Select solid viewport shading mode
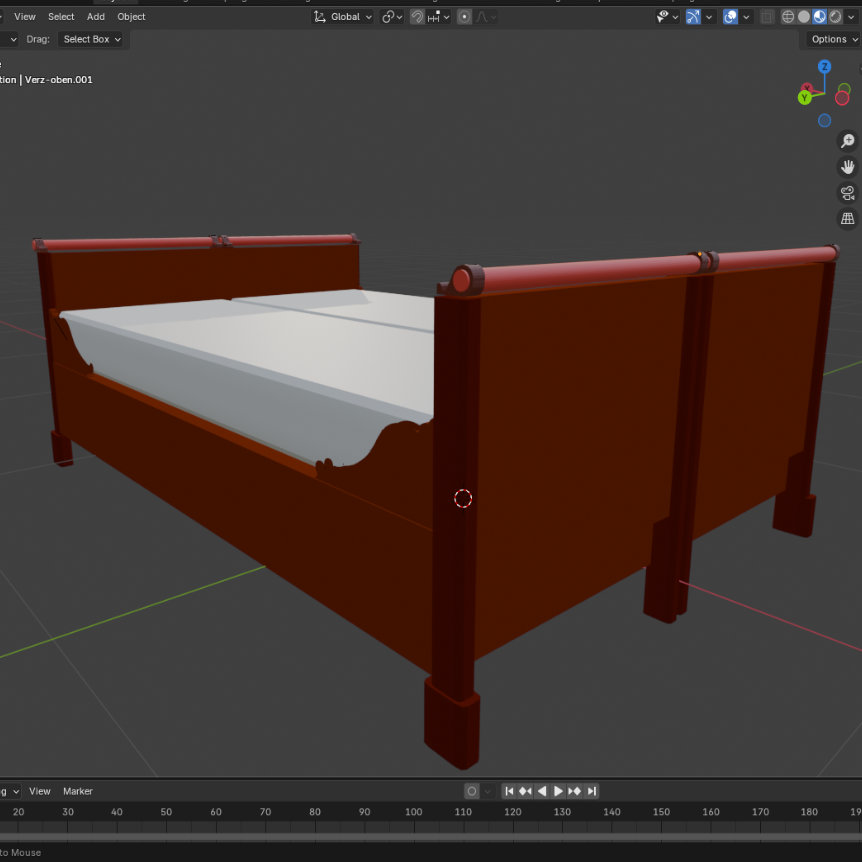The image size is (862, 862). [804, 17]
